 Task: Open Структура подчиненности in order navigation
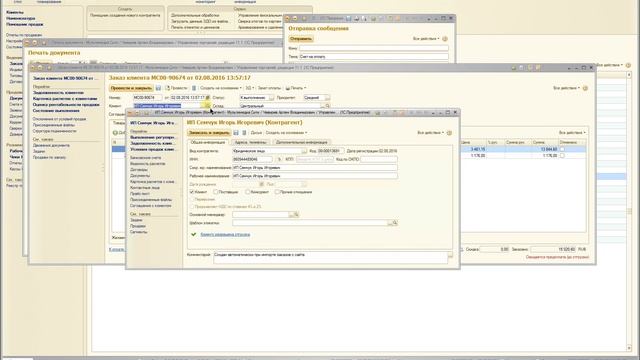54,131
